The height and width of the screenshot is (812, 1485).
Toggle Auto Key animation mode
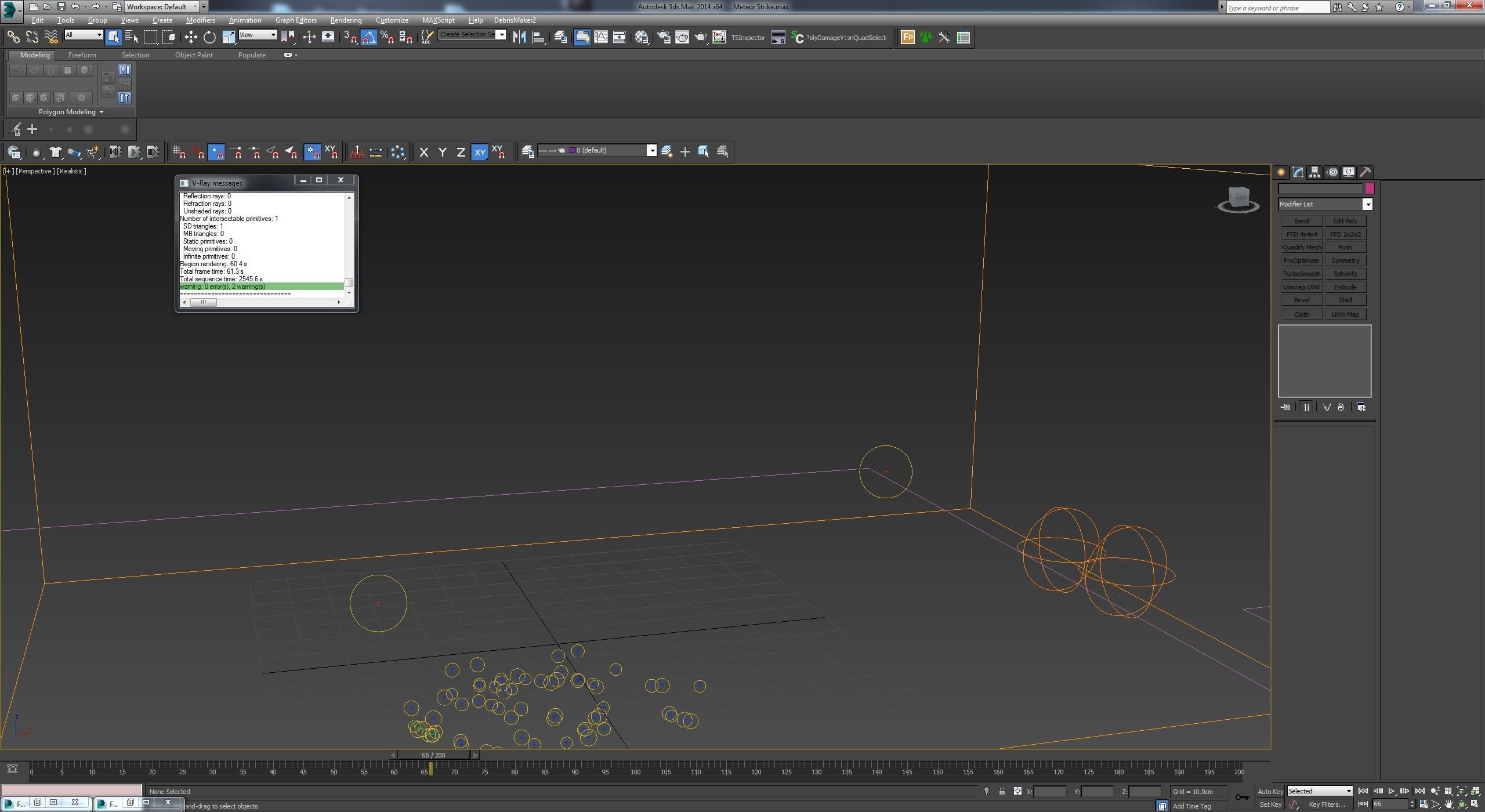(1270, 791)
